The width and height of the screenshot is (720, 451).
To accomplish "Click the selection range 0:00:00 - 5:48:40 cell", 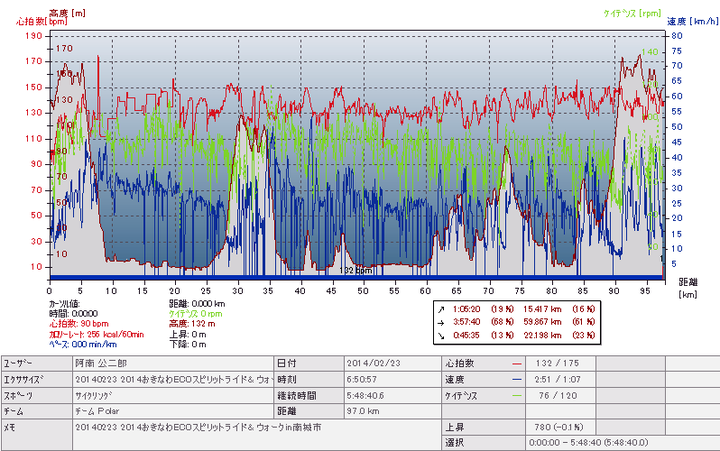I will tap(623, 443).
